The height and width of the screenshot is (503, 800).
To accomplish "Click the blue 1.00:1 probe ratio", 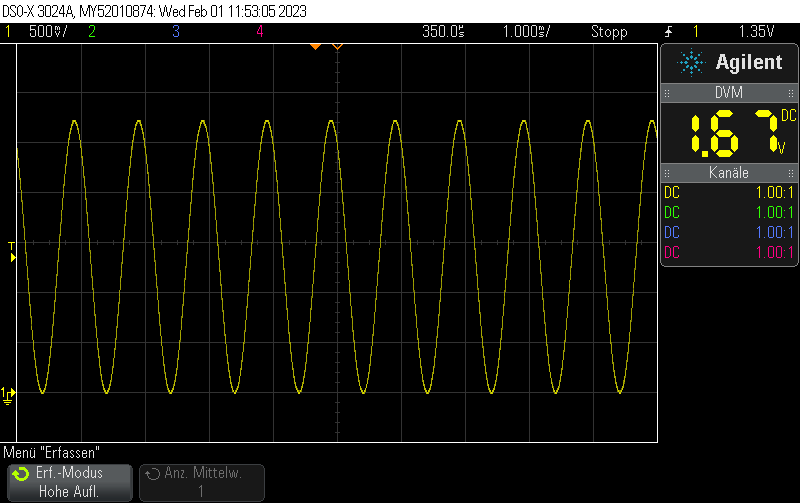I will tap(774, 233).
